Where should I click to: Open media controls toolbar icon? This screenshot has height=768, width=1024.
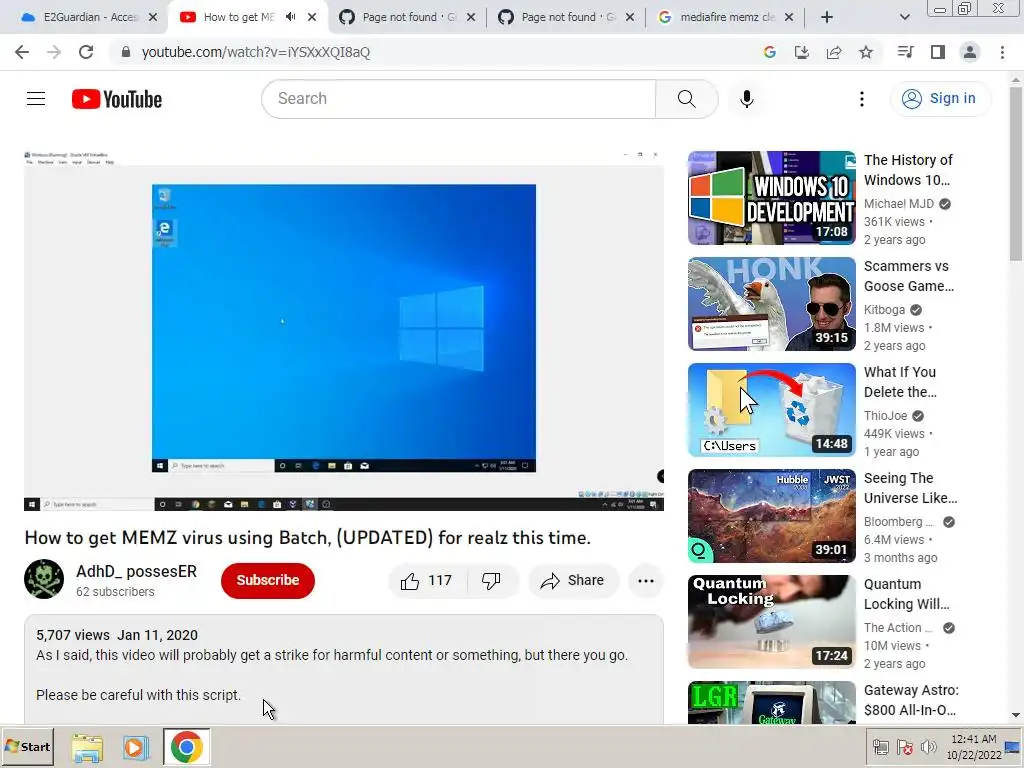905,52
